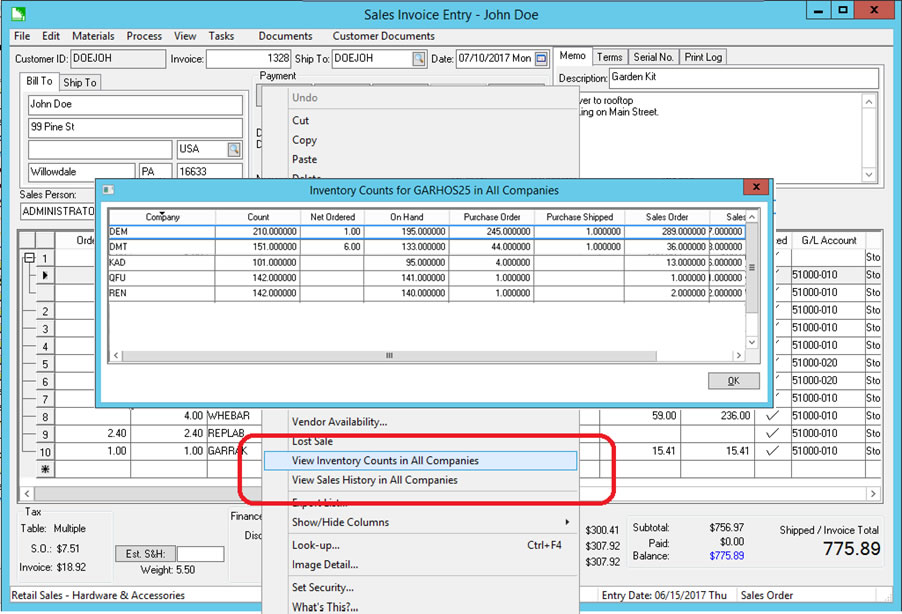Click the Ship To lookup magnifier icon
The width and height of the screenshot is (902, 614).
click(419, 59)
